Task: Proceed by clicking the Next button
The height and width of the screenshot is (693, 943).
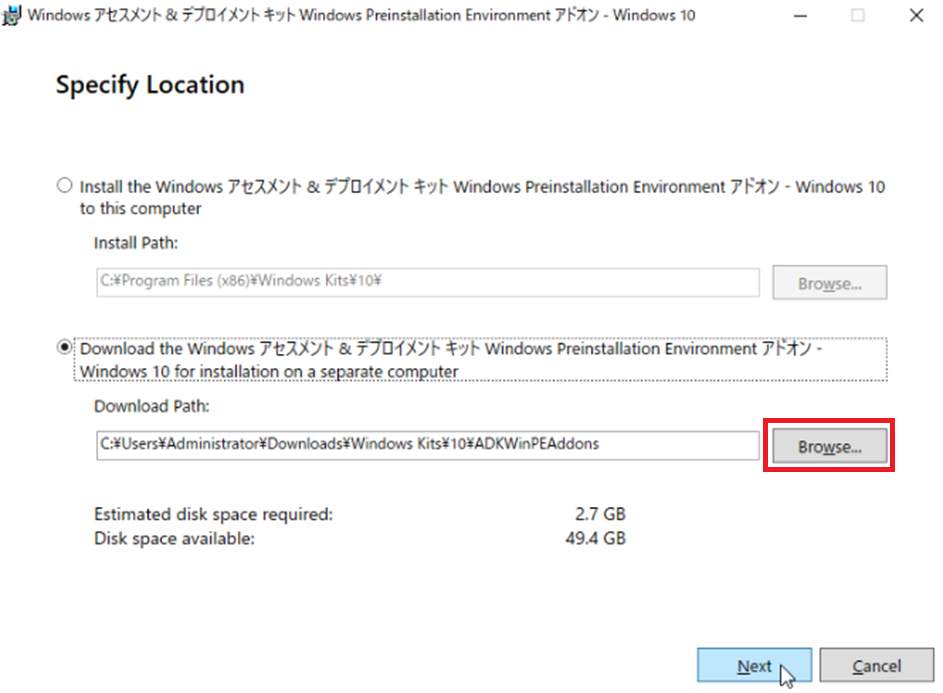Action: [x=755, y=666]
